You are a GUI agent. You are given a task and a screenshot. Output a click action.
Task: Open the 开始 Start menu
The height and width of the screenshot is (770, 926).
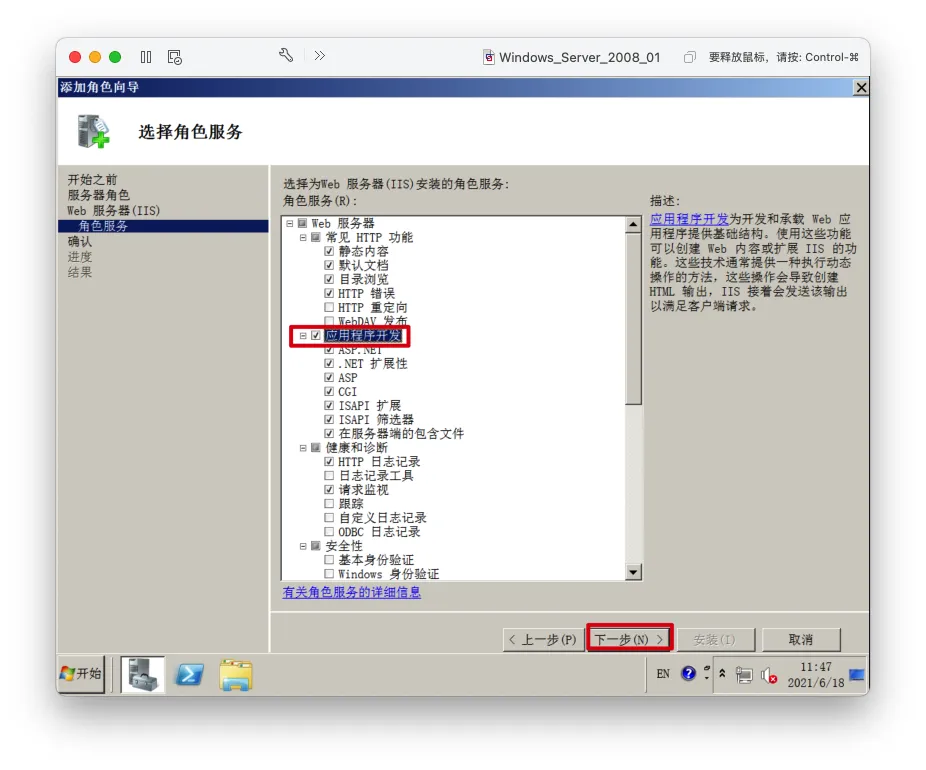tap(81, 674)
